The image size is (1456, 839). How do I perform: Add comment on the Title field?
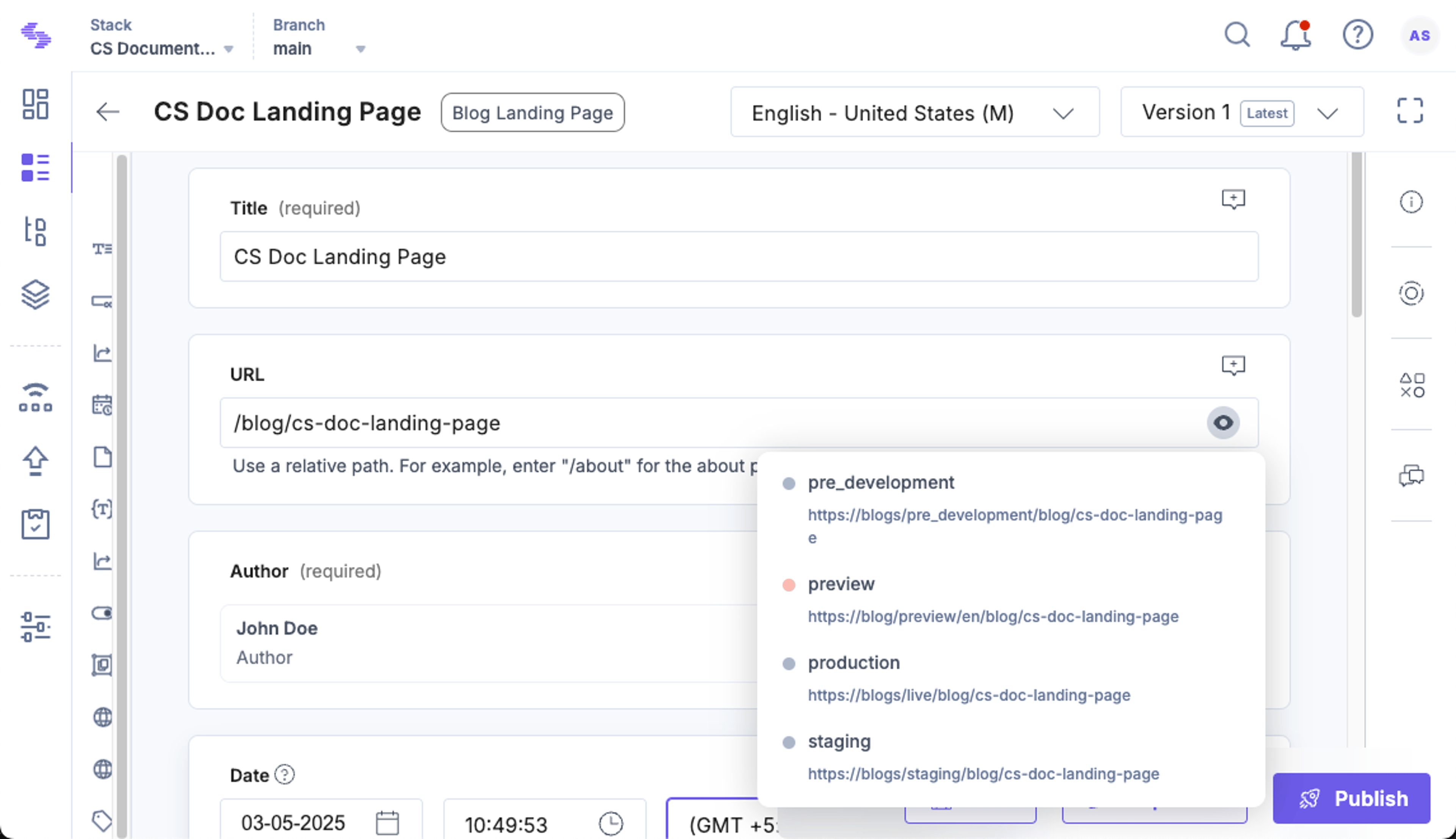click(1233, 199)
